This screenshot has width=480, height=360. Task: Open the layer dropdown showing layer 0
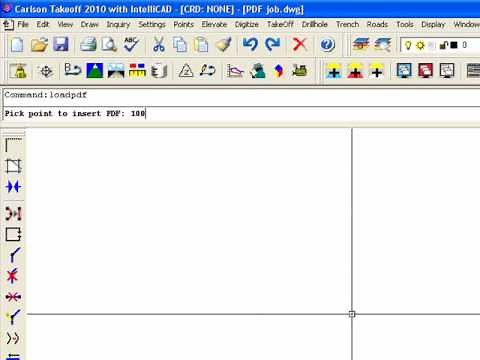(x=440, y=45)
